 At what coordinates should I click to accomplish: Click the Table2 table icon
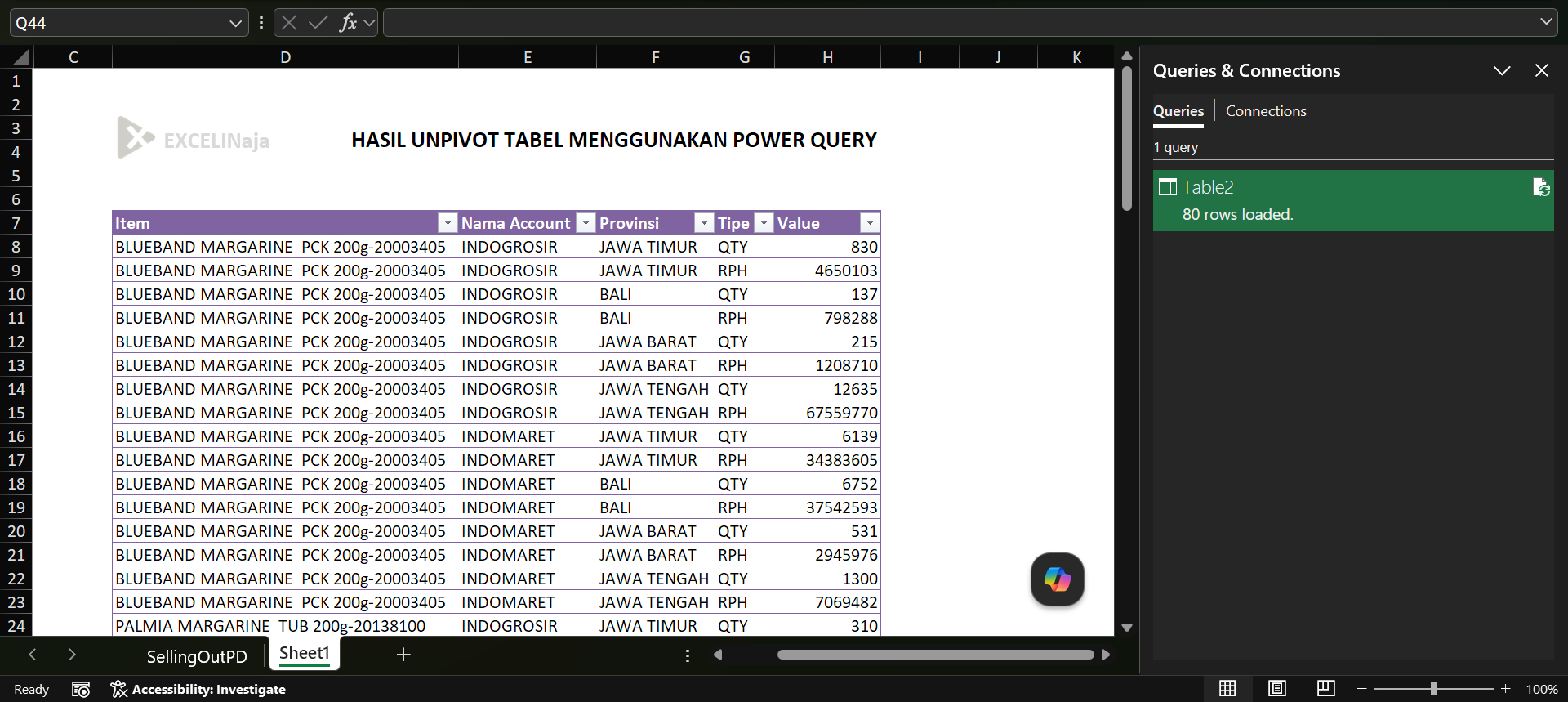(1168, 187)
